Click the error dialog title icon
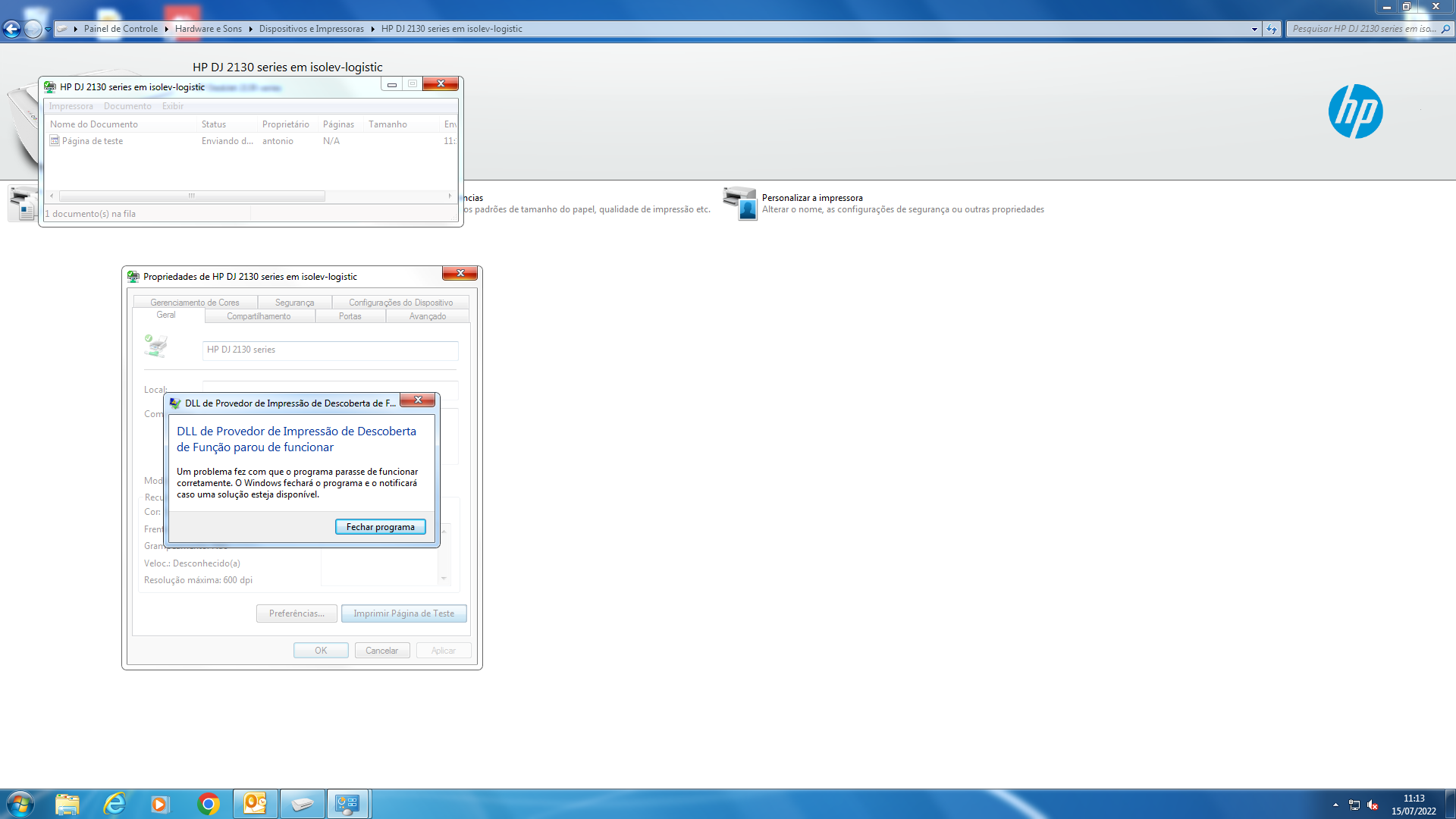Viewport: 1456px width, 819px height. [x=175, y=403]
